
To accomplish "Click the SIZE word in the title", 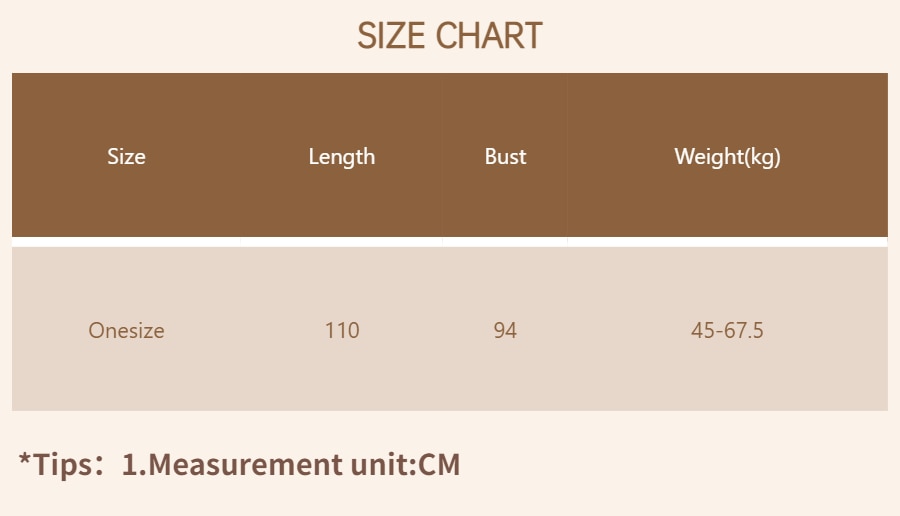I will pyautogui.click(x=393, y=36).
